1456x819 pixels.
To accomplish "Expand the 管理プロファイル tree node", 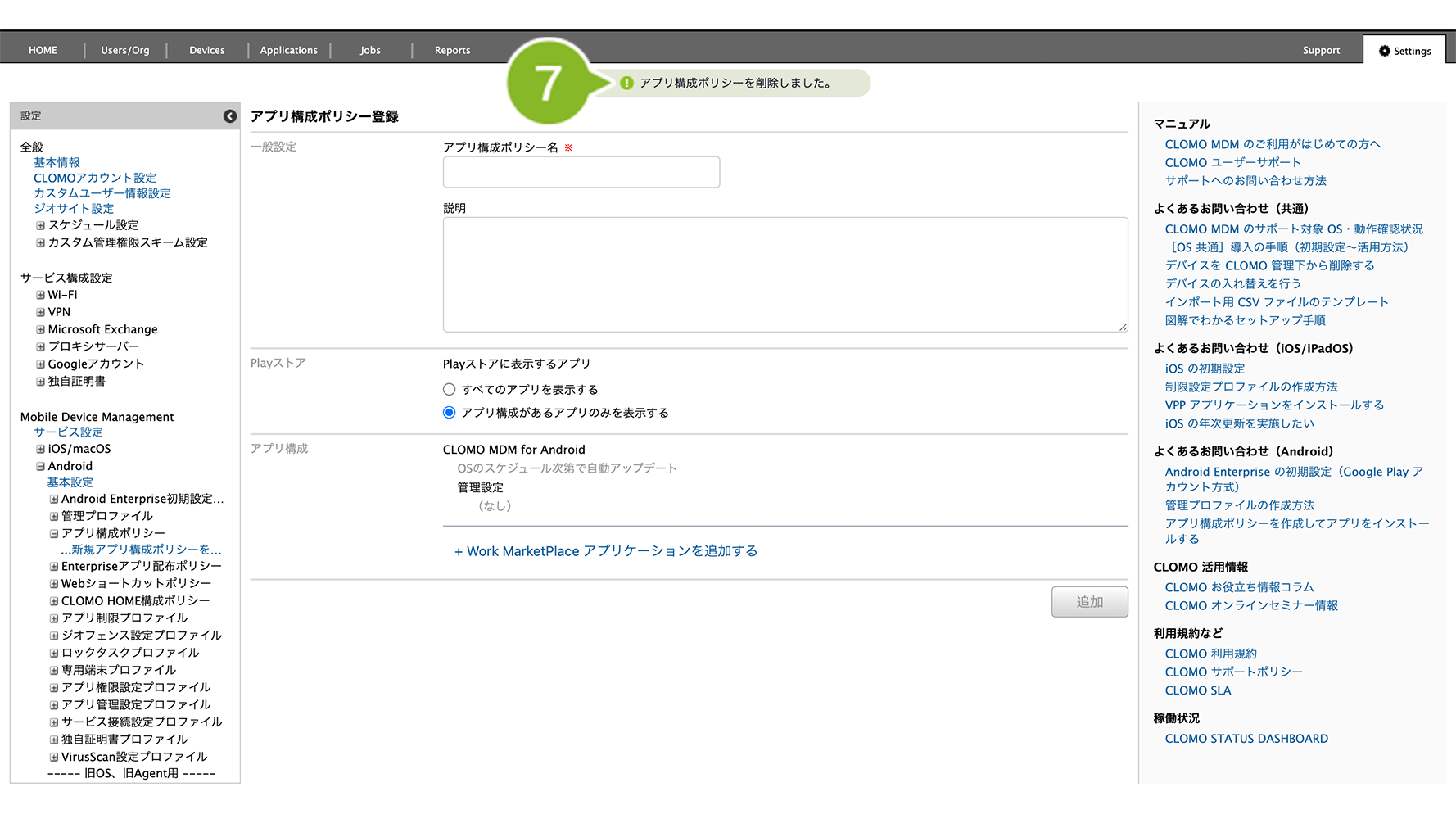I will click(x=54, y=516).
